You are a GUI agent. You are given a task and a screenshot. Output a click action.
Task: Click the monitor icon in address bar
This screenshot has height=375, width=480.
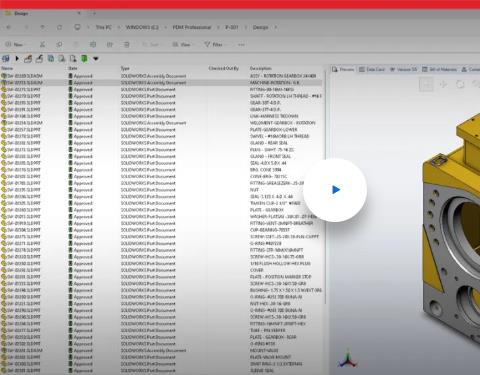pos(77,27)
